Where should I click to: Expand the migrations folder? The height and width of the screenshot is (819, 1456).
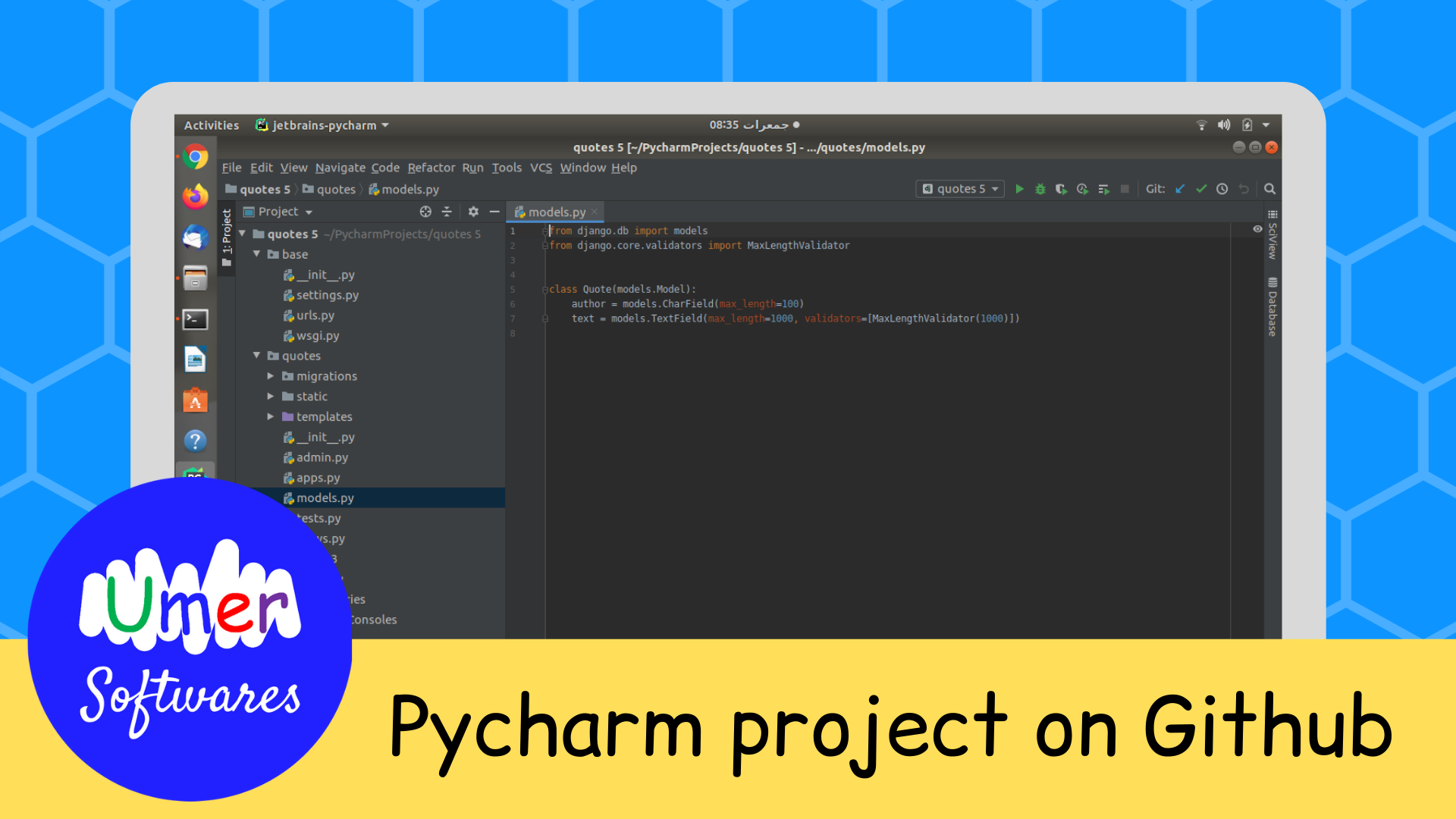[x=270, y=375]
